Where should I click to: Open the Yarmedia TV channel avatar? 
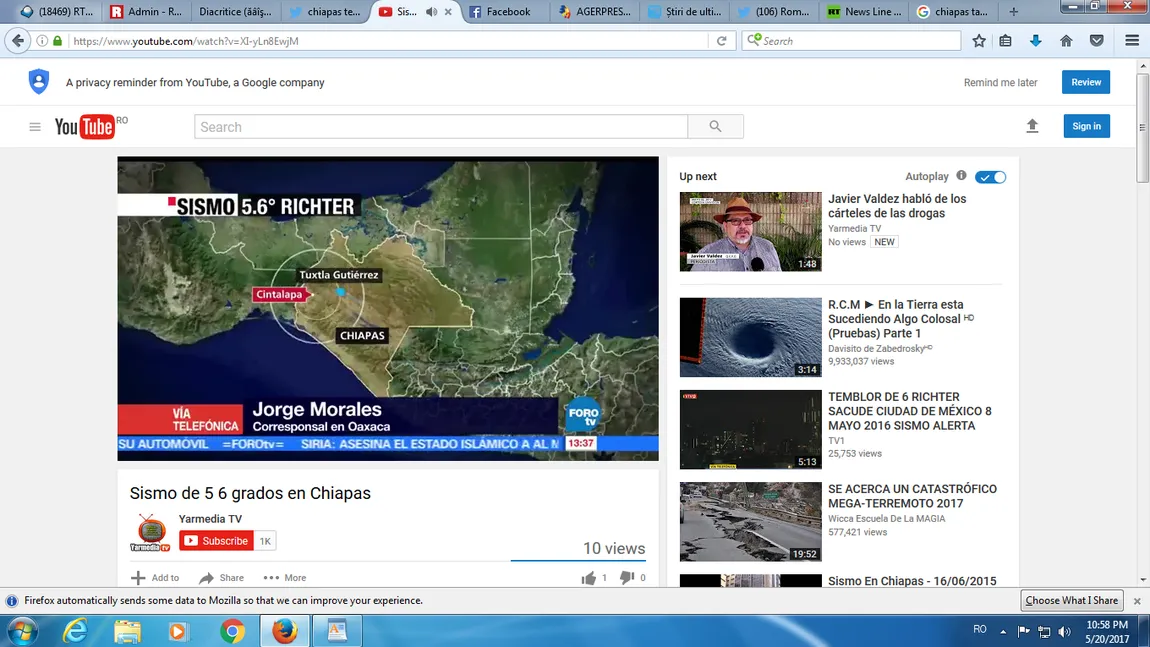(x=150, y=533)
